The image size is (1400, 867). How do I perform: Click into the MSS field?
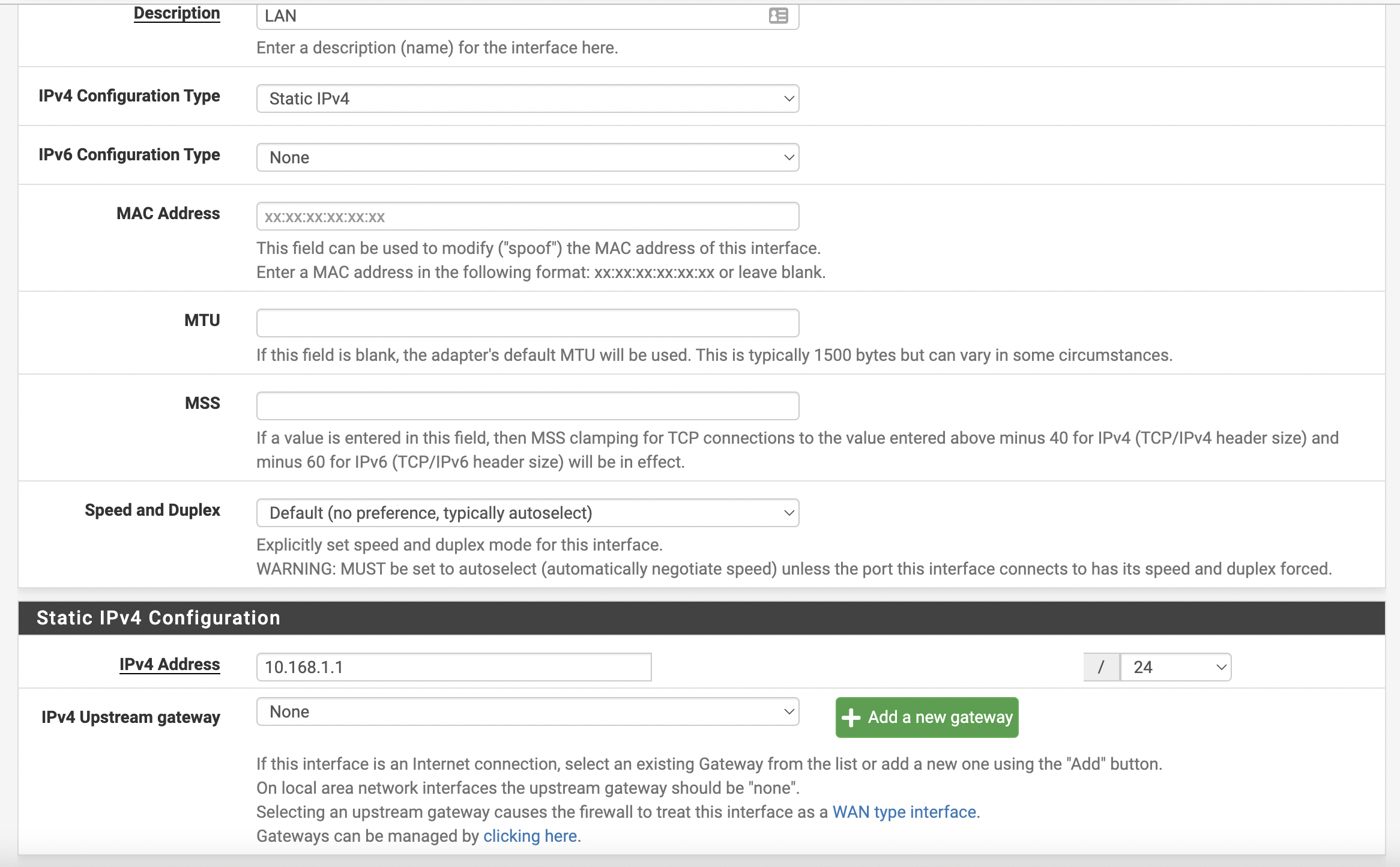coord(527,406)
